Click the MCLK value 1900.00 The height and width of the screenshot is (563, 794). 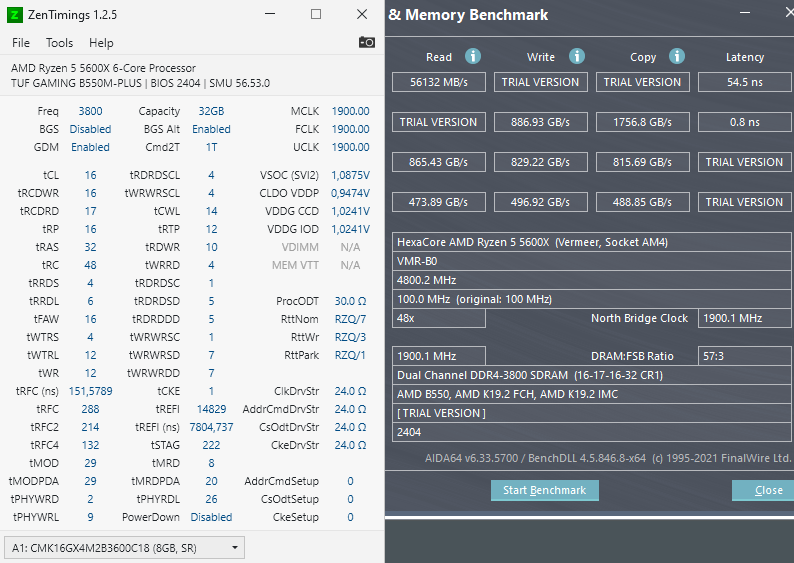coord(350,111)
